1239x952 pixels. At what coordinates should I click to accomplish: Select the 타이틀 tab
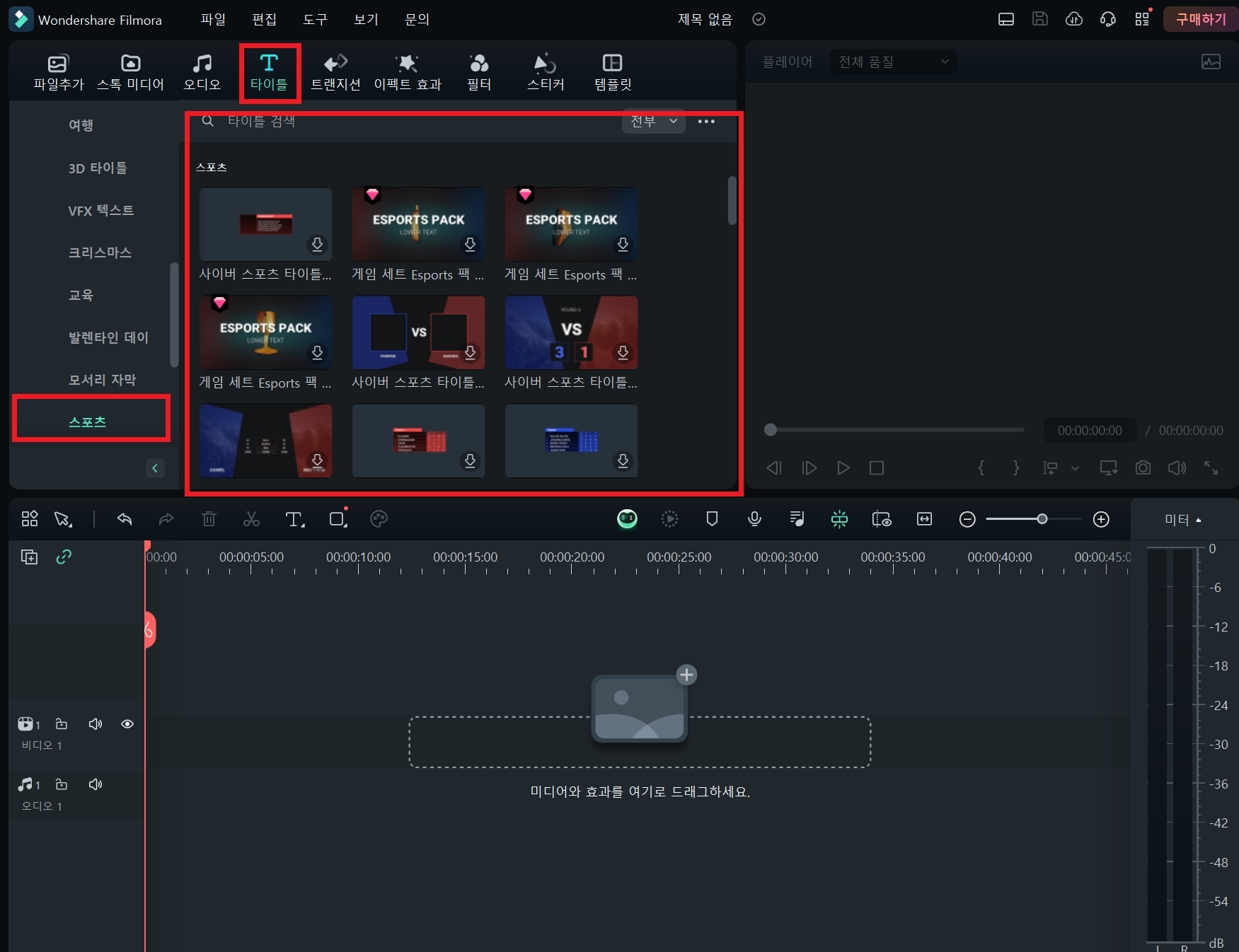[269, 72]
